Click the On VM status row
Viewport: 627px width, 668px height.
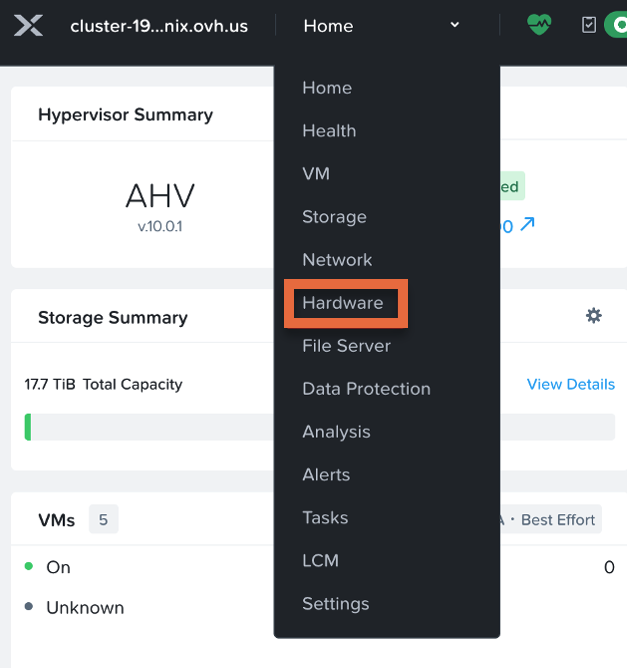[x=319, y=567]
